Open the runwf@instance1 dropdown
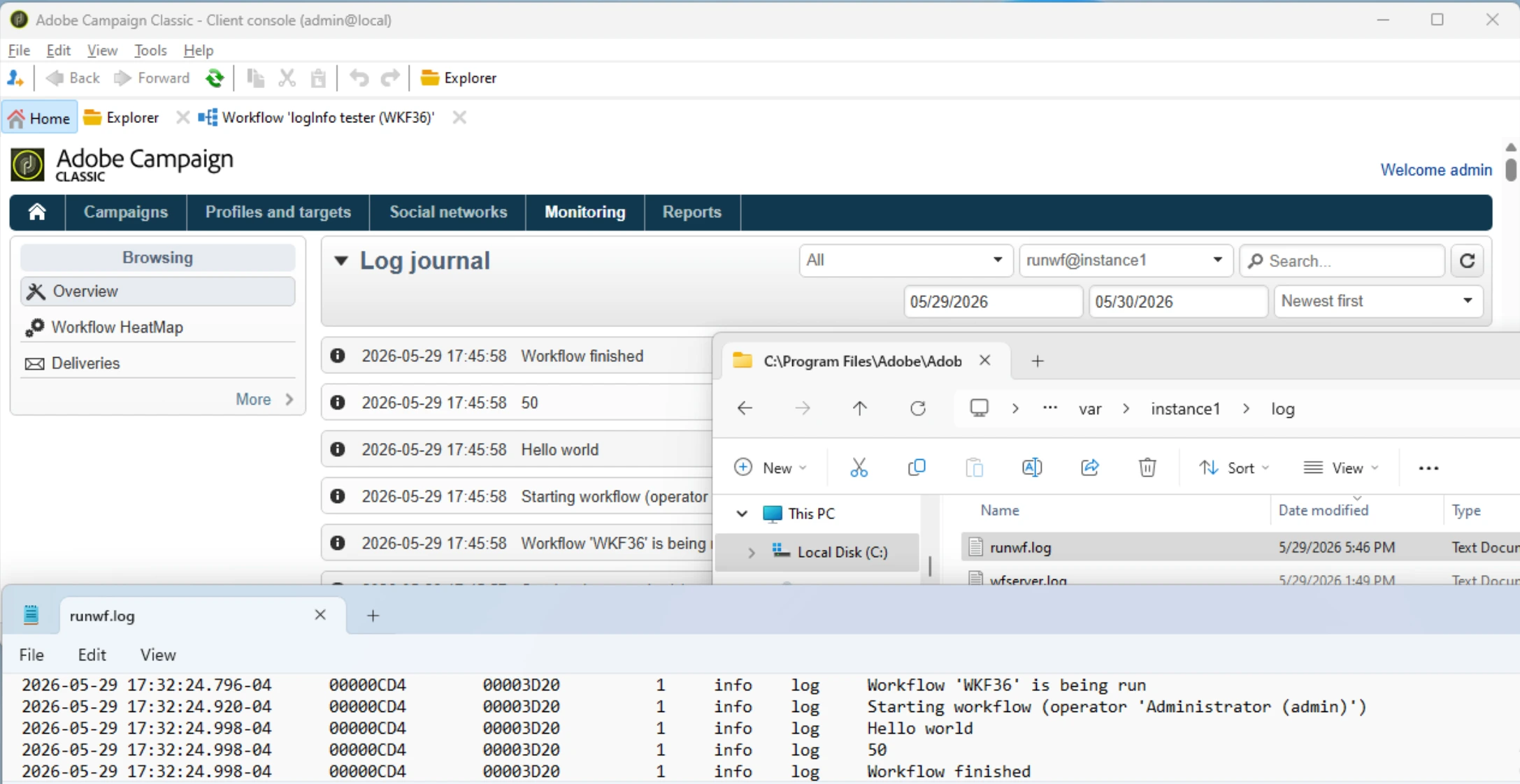The width and height of the screenshot is (1520, 784). tap(1126, 261)
